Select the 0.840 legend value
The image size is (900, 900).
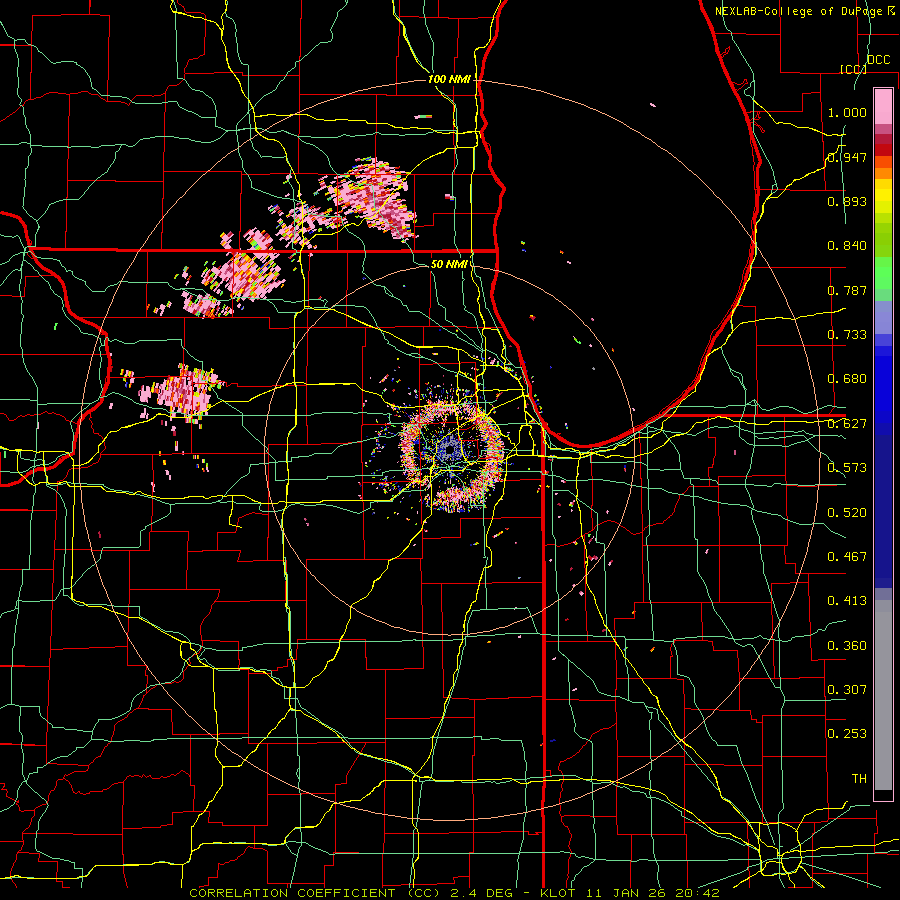point(847,246)
